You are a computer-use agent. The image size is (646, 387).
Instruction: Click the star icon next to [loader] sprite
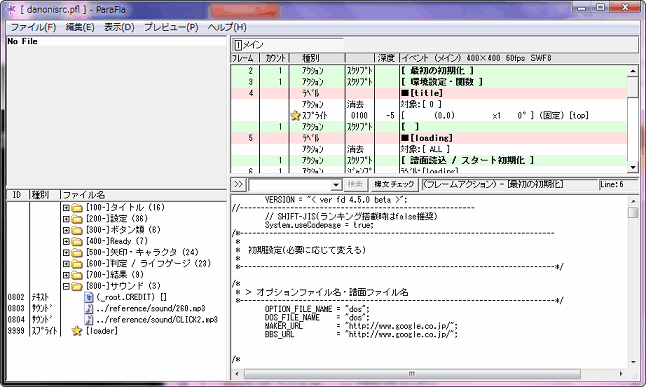77,331
